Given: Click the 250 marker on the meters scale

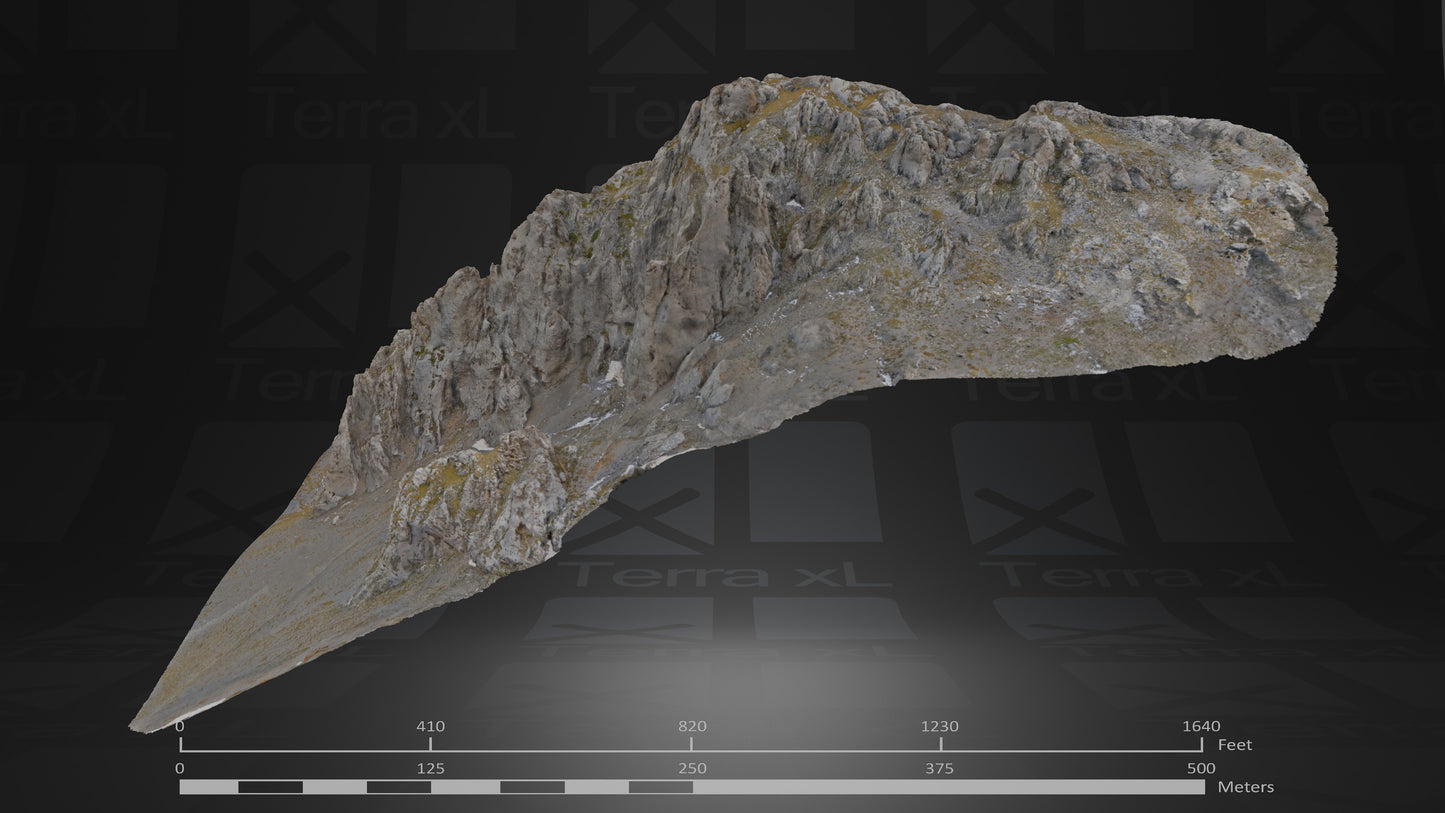Looking at the screenshot, I should pos(693,769).
